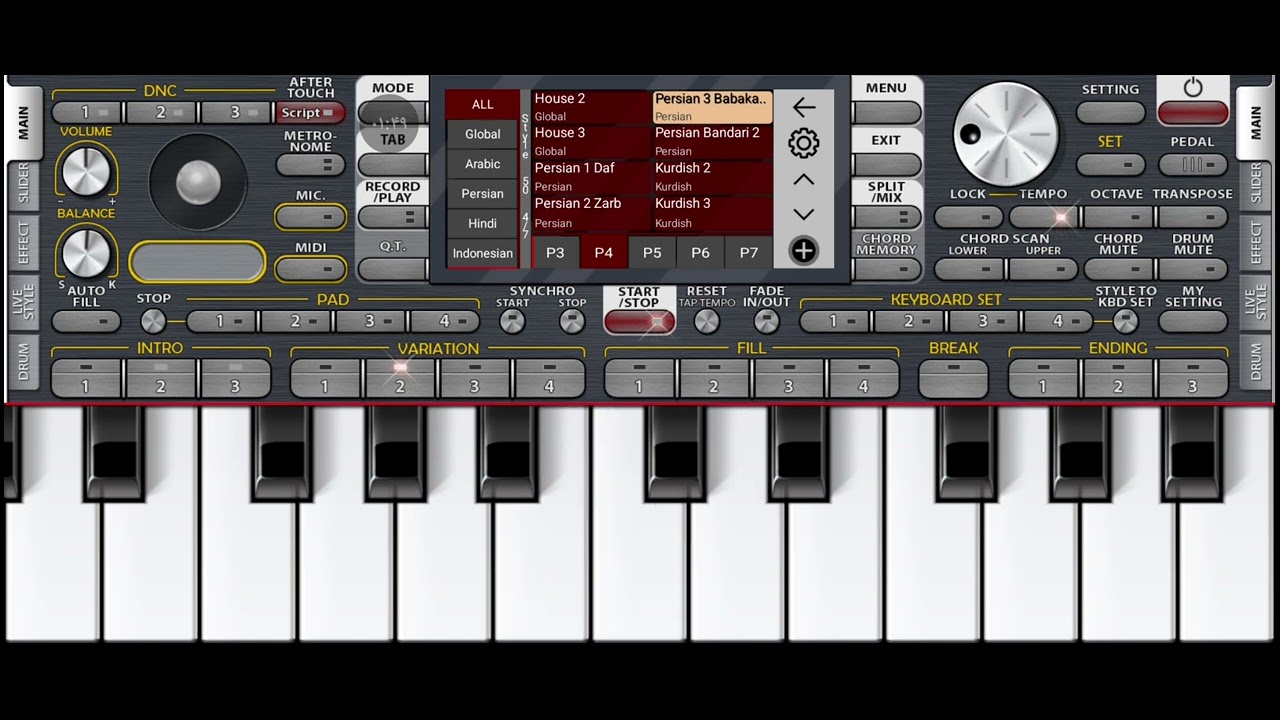This screenshot has height=720, width=1280.
Task: Go up with the list up chevron
Action: pyautogui.click(x=803, y=180)
